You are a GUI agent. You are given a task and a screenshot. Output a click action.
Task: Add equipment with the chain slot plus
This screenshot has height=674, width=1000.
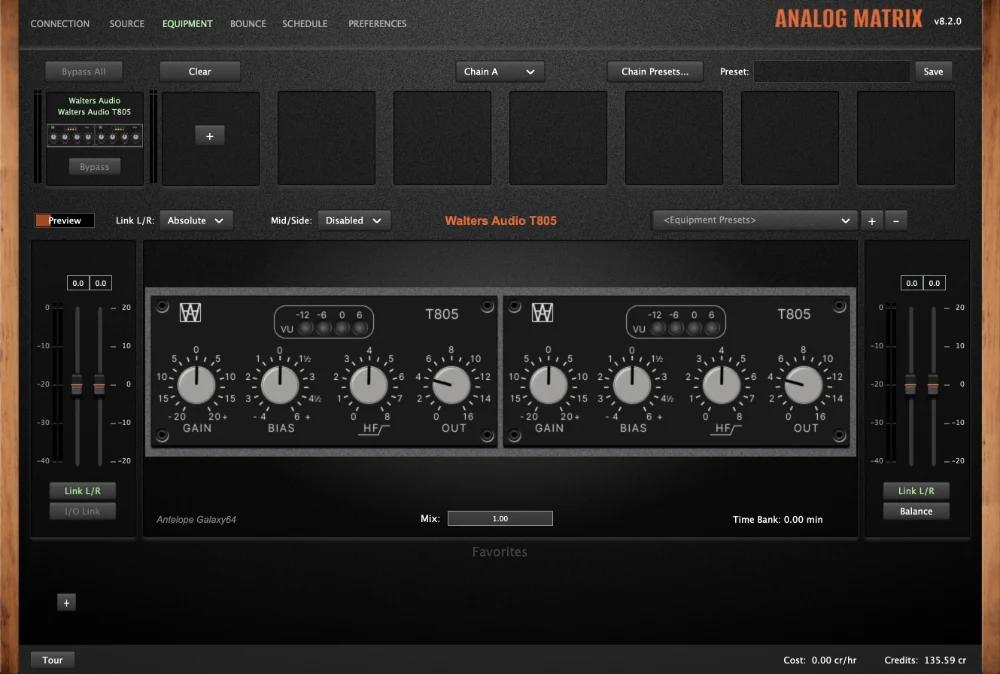pyautogui.click(x=209, y=136)
